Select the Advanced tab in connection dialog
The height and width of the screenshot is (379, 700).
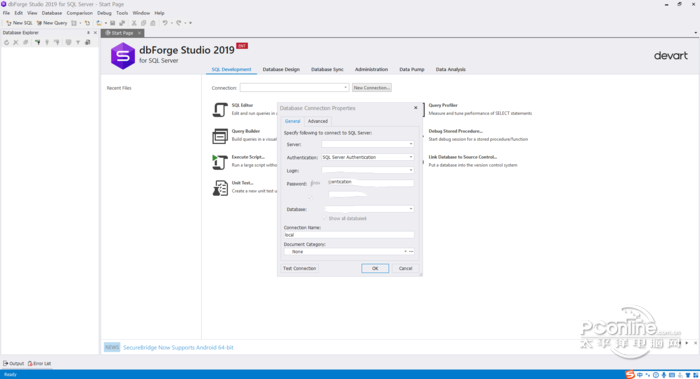[x=317, y=121]
